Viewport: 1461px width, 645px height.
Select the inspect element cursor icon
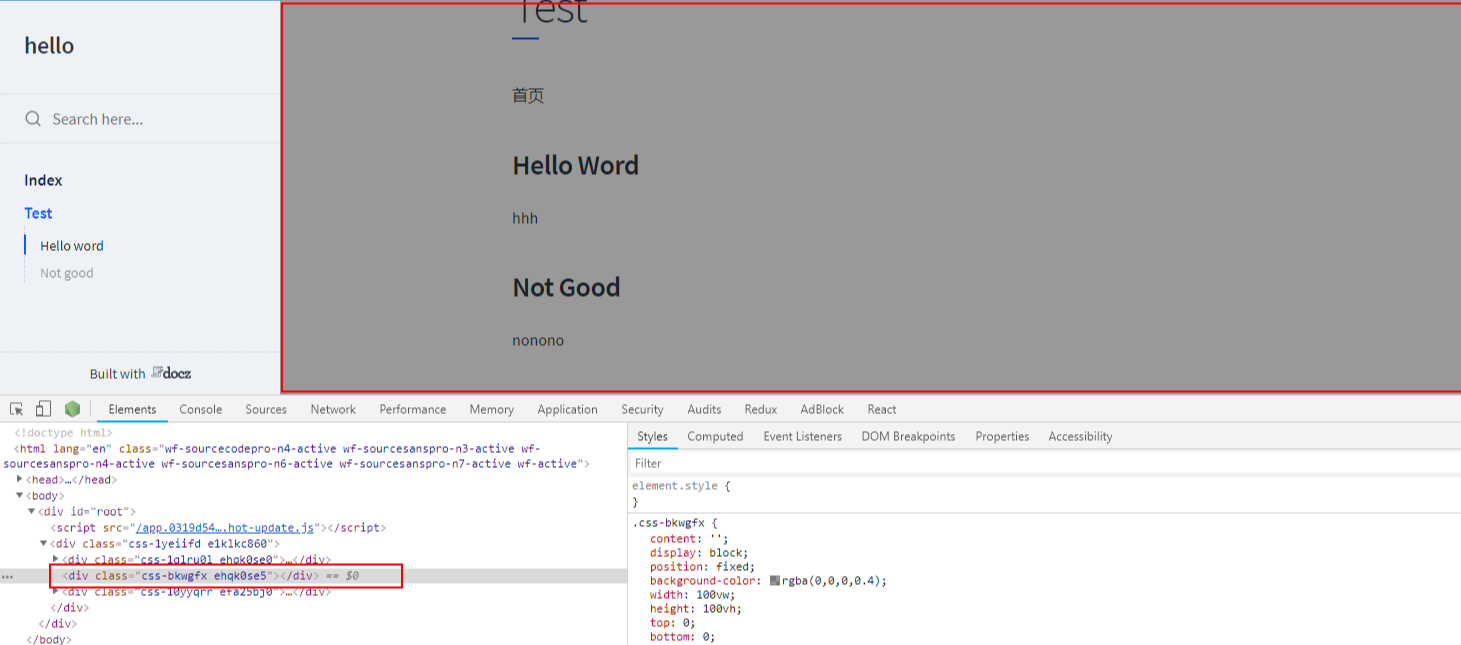click(17, 409)
